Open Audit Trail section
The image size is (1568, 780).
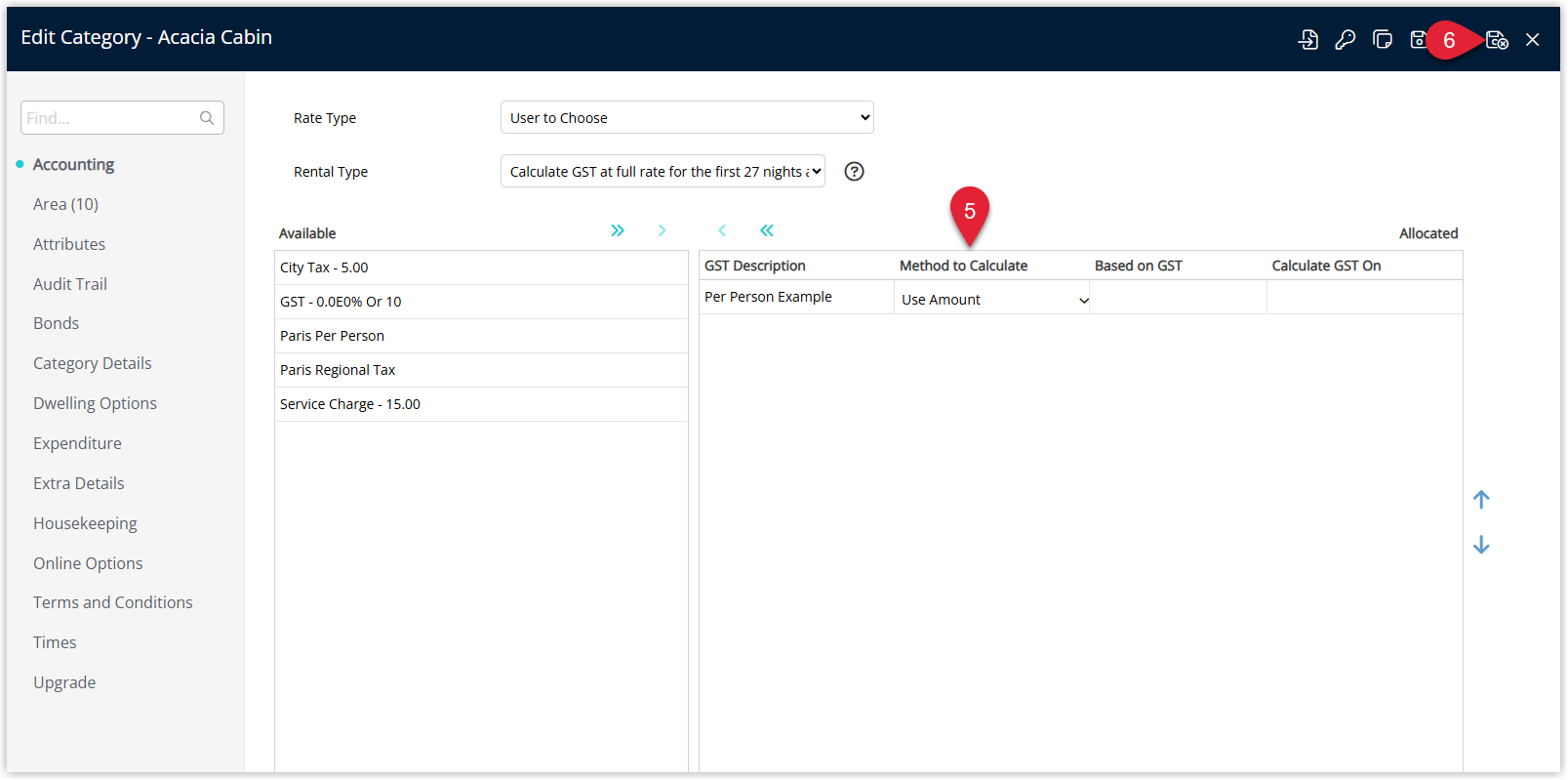click(70, 284)
